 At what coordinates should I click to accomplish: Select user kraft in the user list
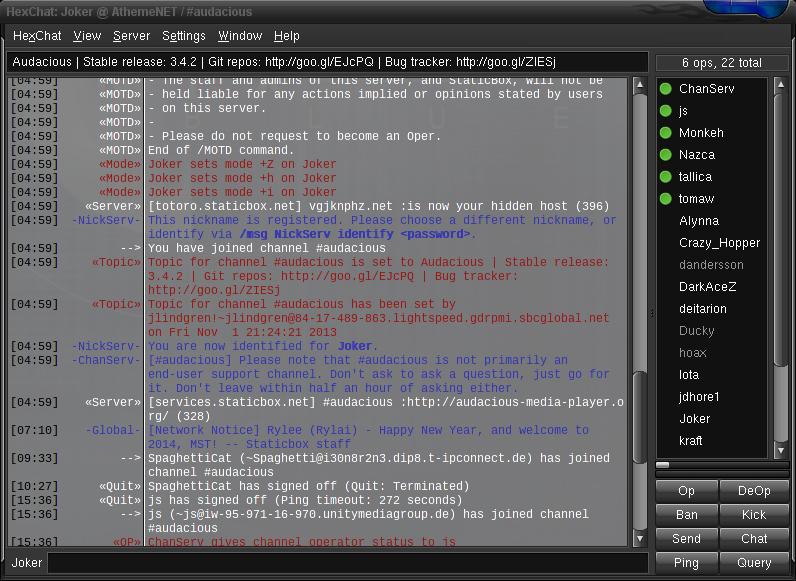[x=712, y=441]
